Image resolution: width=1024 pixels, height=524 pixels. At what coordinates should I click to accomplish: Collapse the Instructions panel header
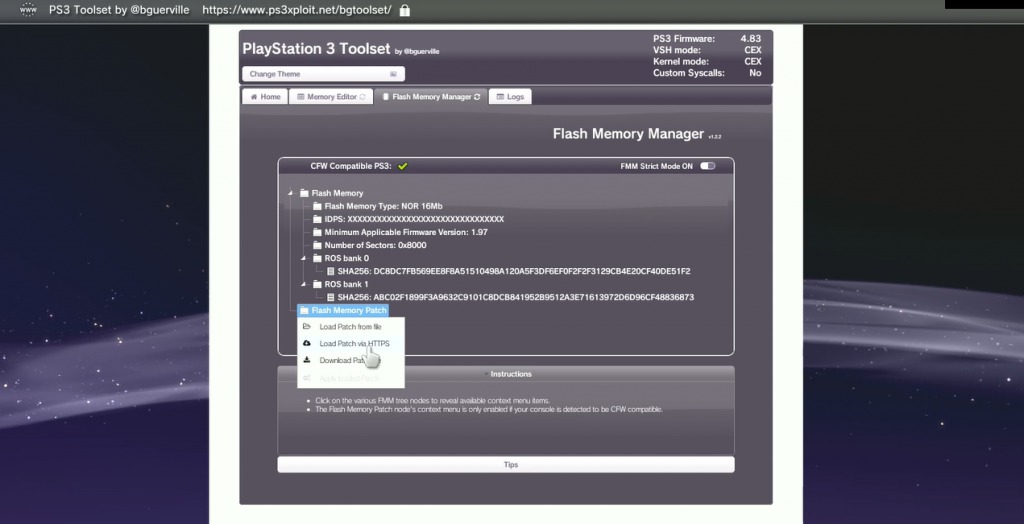(x=506, y=374)
